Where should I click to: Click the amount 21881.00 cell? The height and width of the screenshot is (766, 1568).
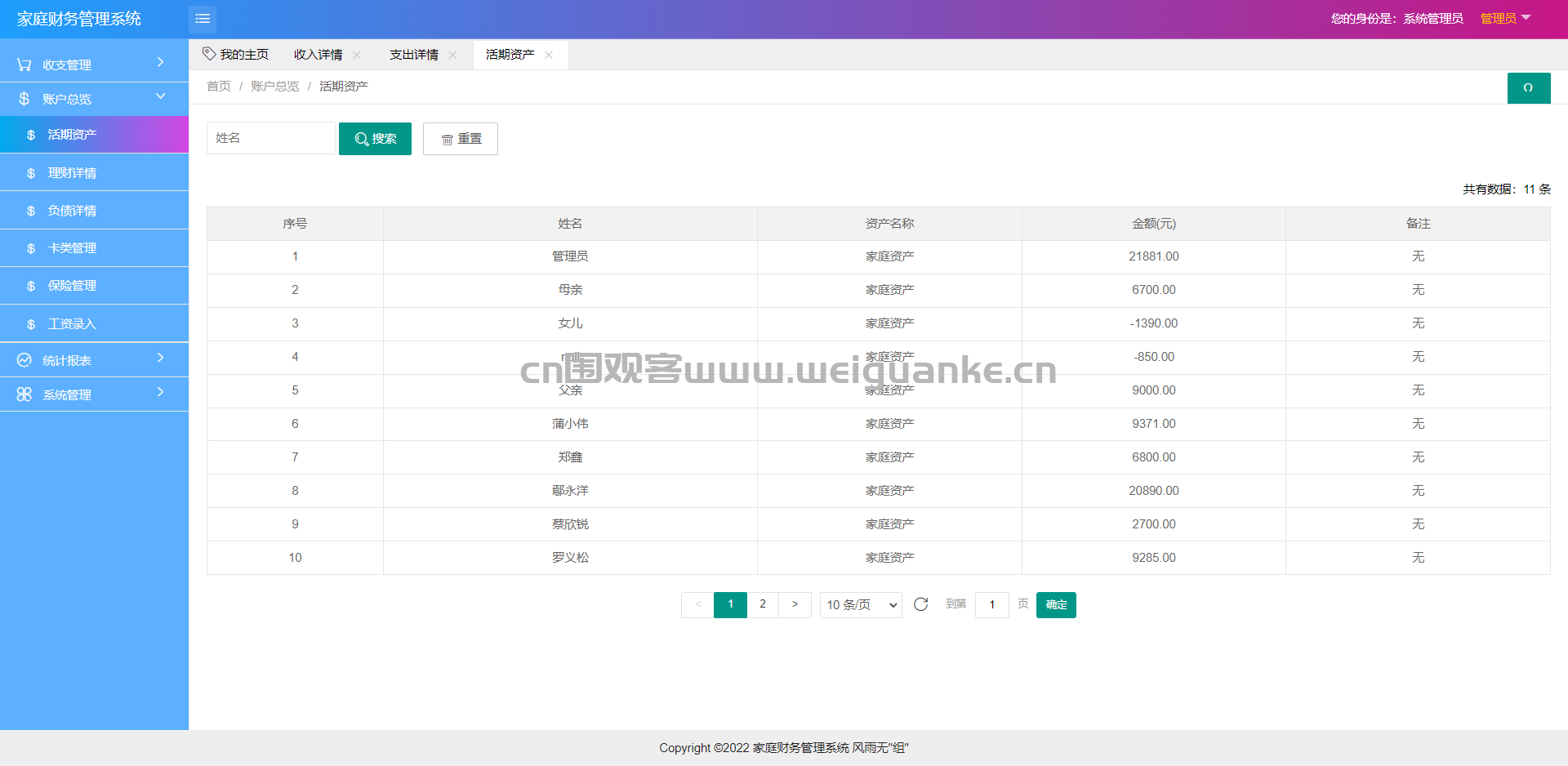(x=1154, y=256)
